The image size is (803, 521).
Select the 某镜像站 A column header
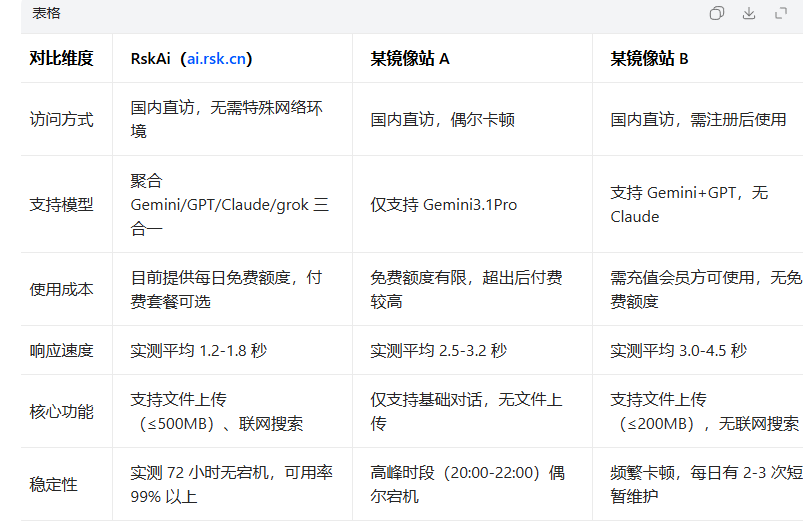coord(410,59)
